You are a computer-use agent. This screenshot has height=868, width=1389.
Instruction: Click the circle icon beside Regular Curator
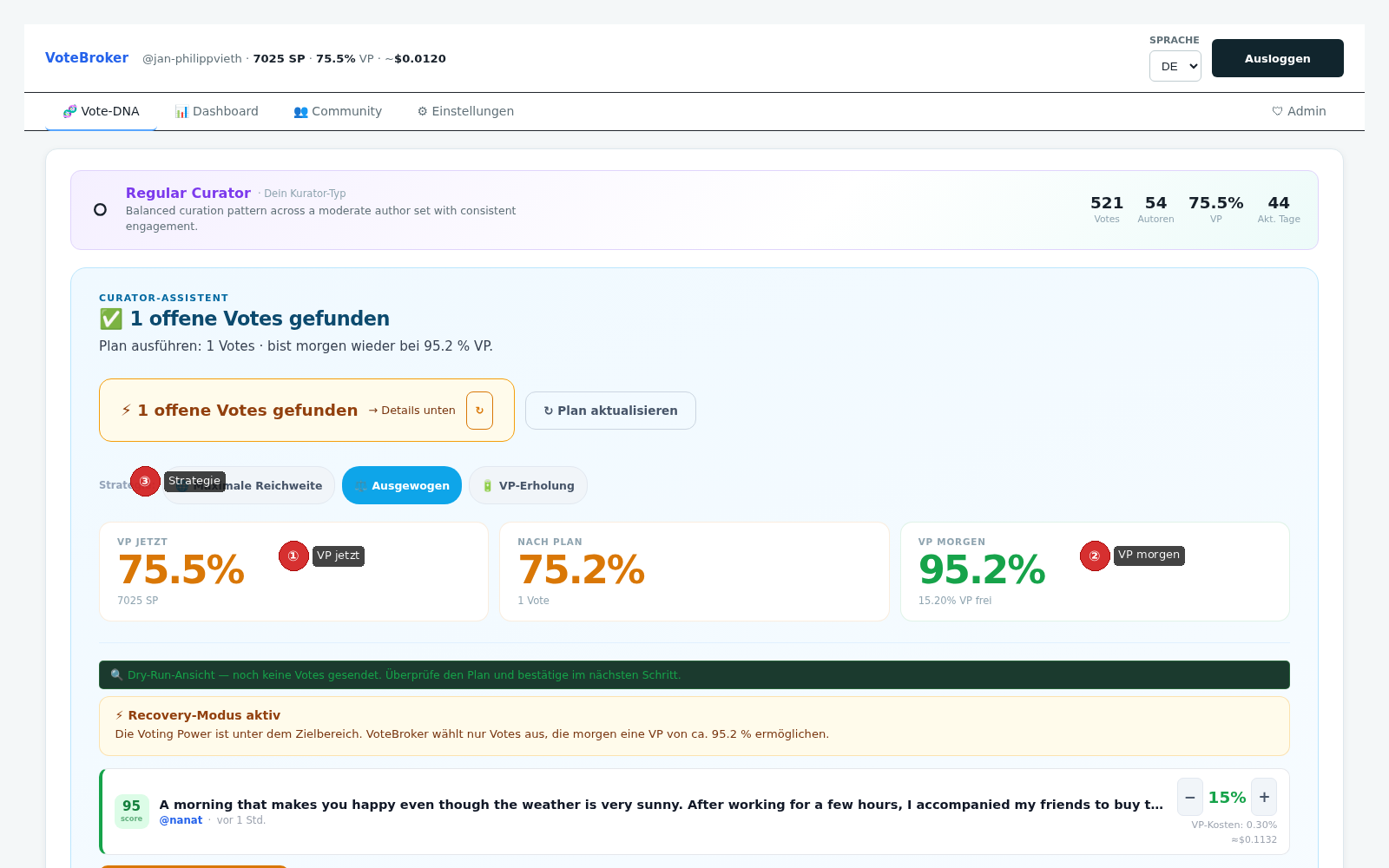coord(101,210)
